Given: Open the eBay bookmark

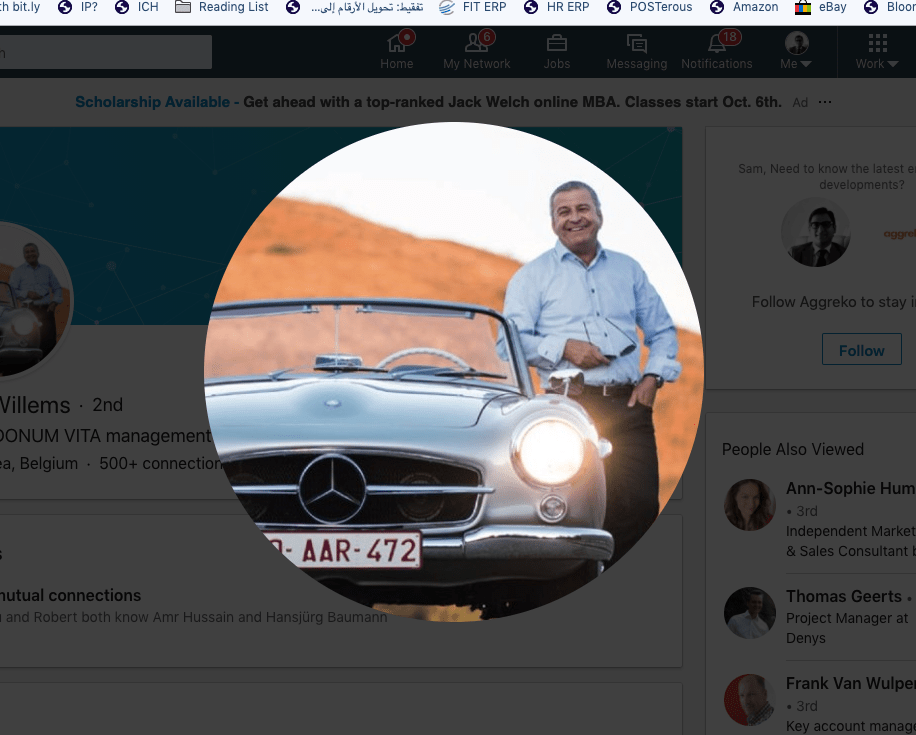Looking at the screenshot, I should [821, 7].
